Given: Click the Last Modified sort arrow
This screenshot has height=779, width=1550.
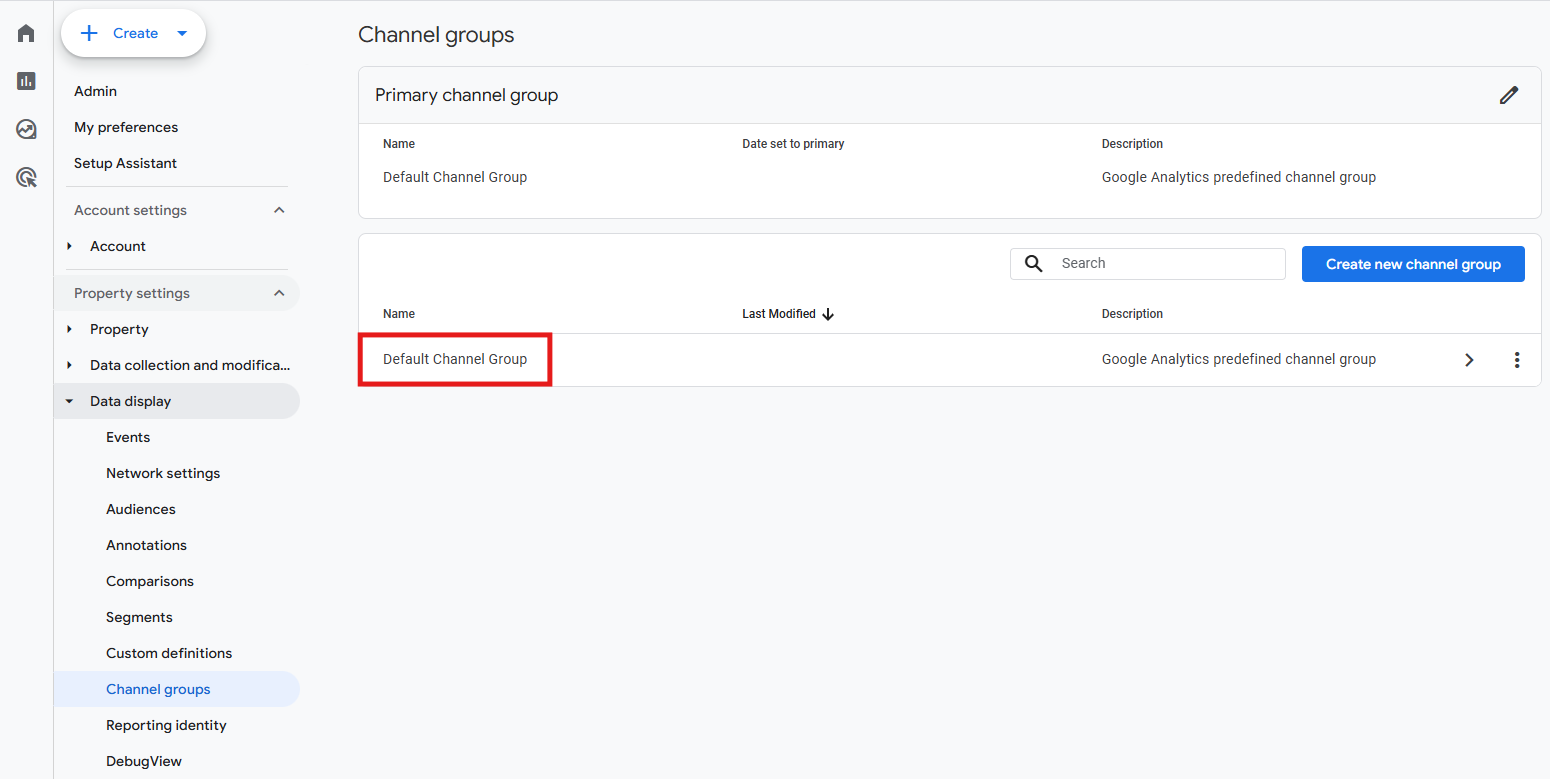Looking at the screenshot, I should (828, 314).
